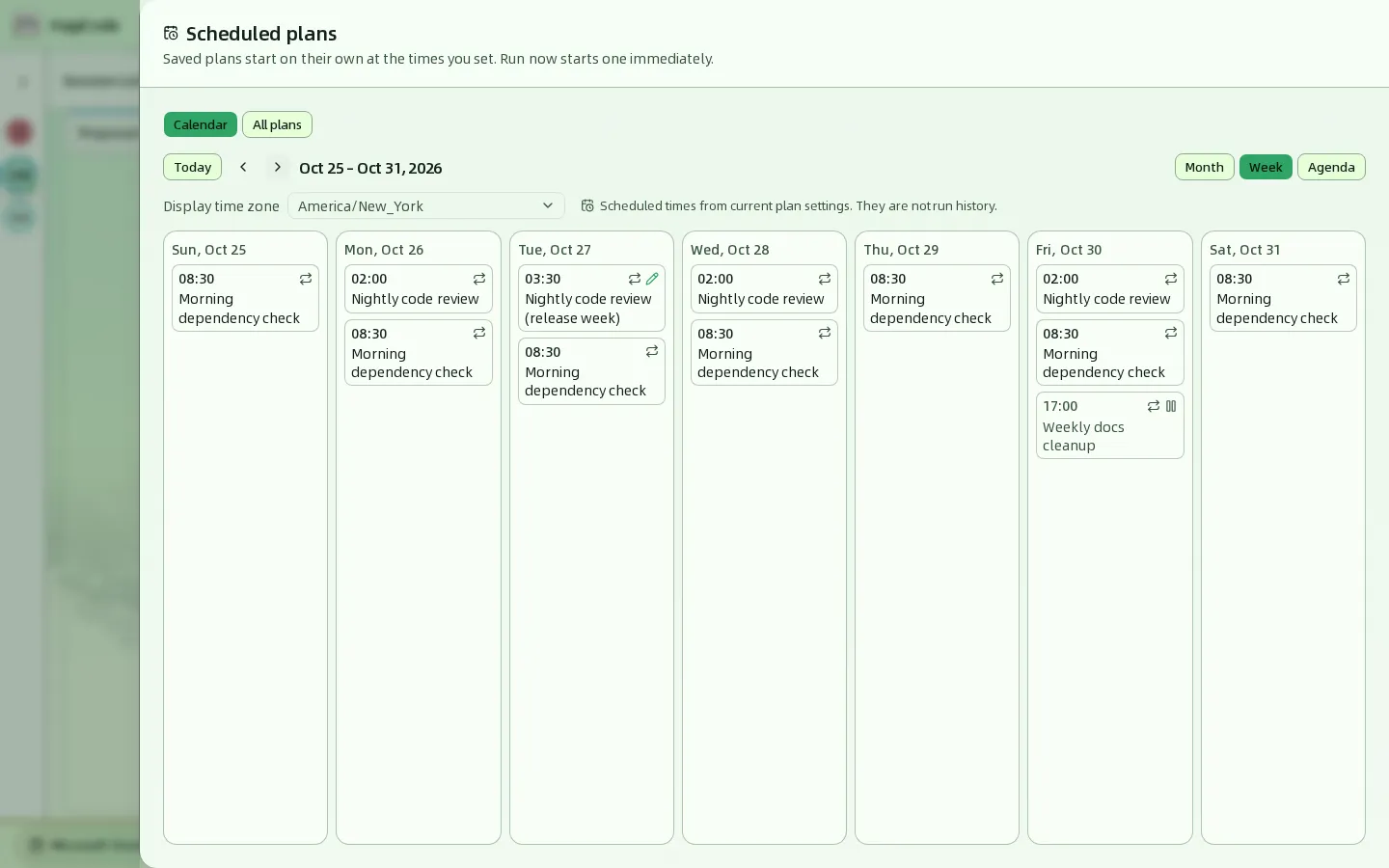Viewport: 1389px width, 868px height.
Task: Select the Week view toggle
Action: 1266,167
